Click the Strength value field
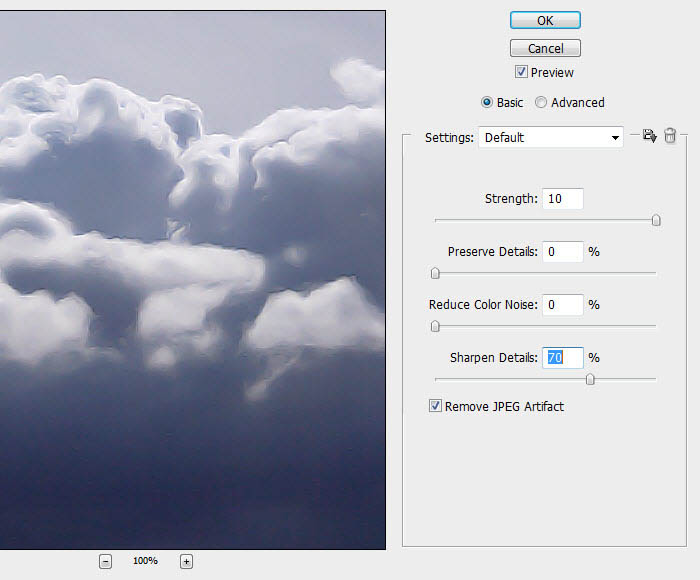 point(562,199)
